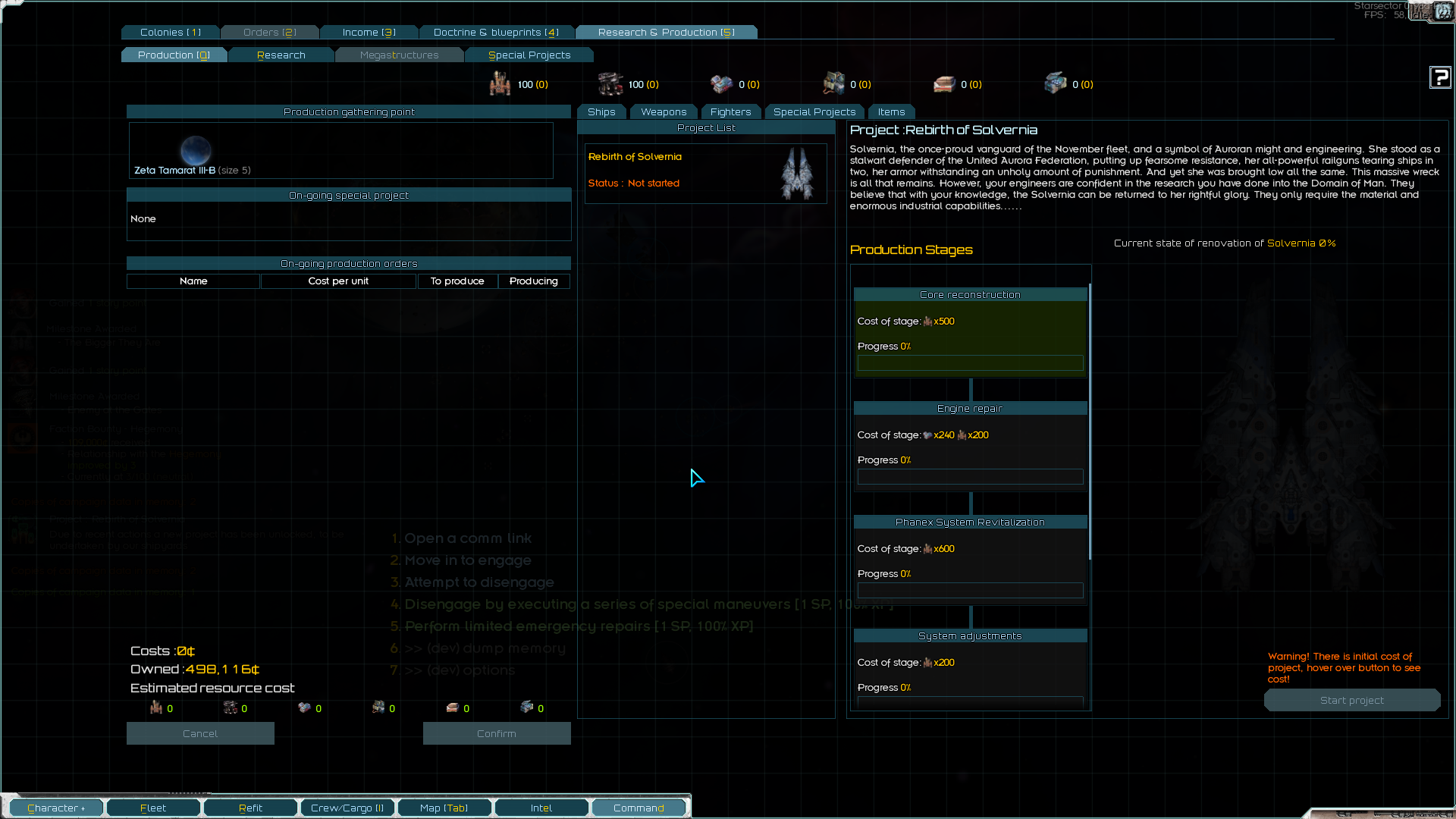Click fifth estimated resource cost icon
Viewport: 1456px width, 819px height.
click(x=453, y=708)
